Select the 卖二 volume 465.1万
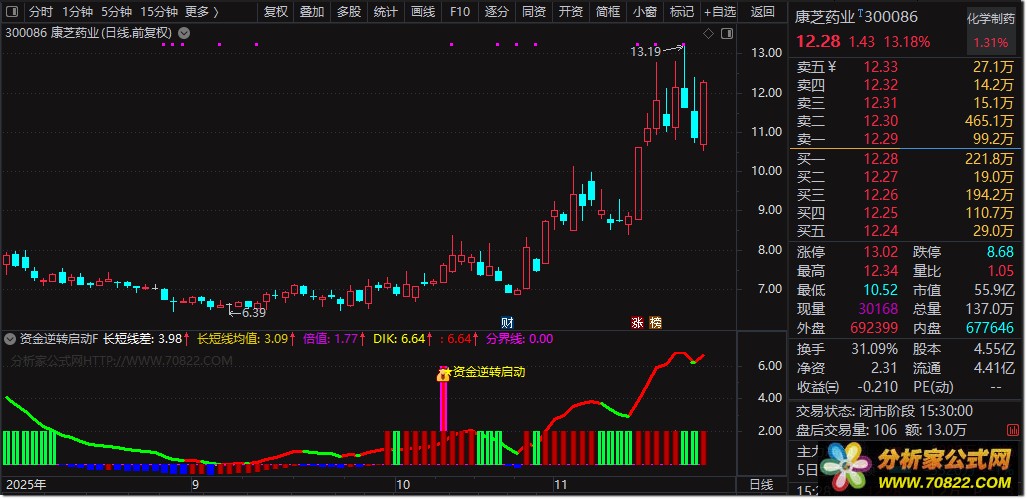The width and height of the screenshot is (1028, 499). point(989,121)
